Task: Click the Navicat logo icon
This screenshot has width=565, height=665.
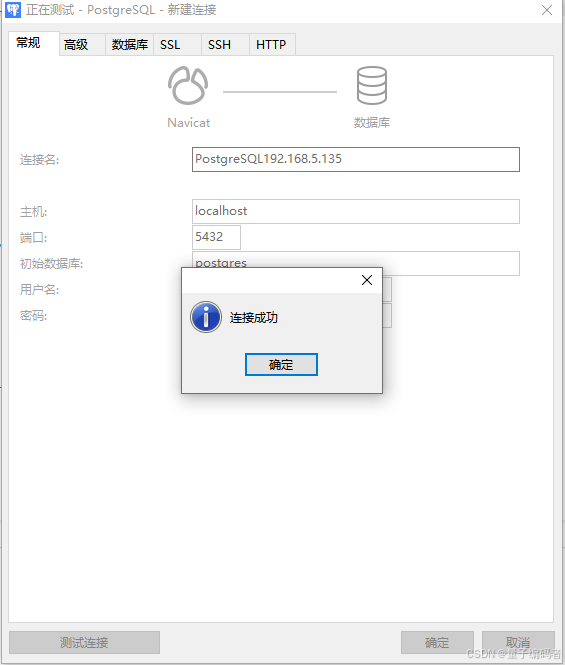Action: pos(188,85)
